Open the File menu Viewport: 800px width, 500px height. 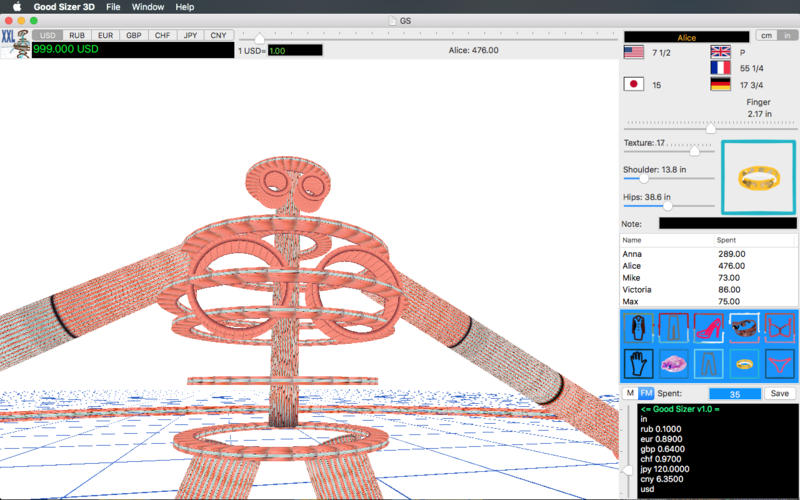(x=113, y=7)
